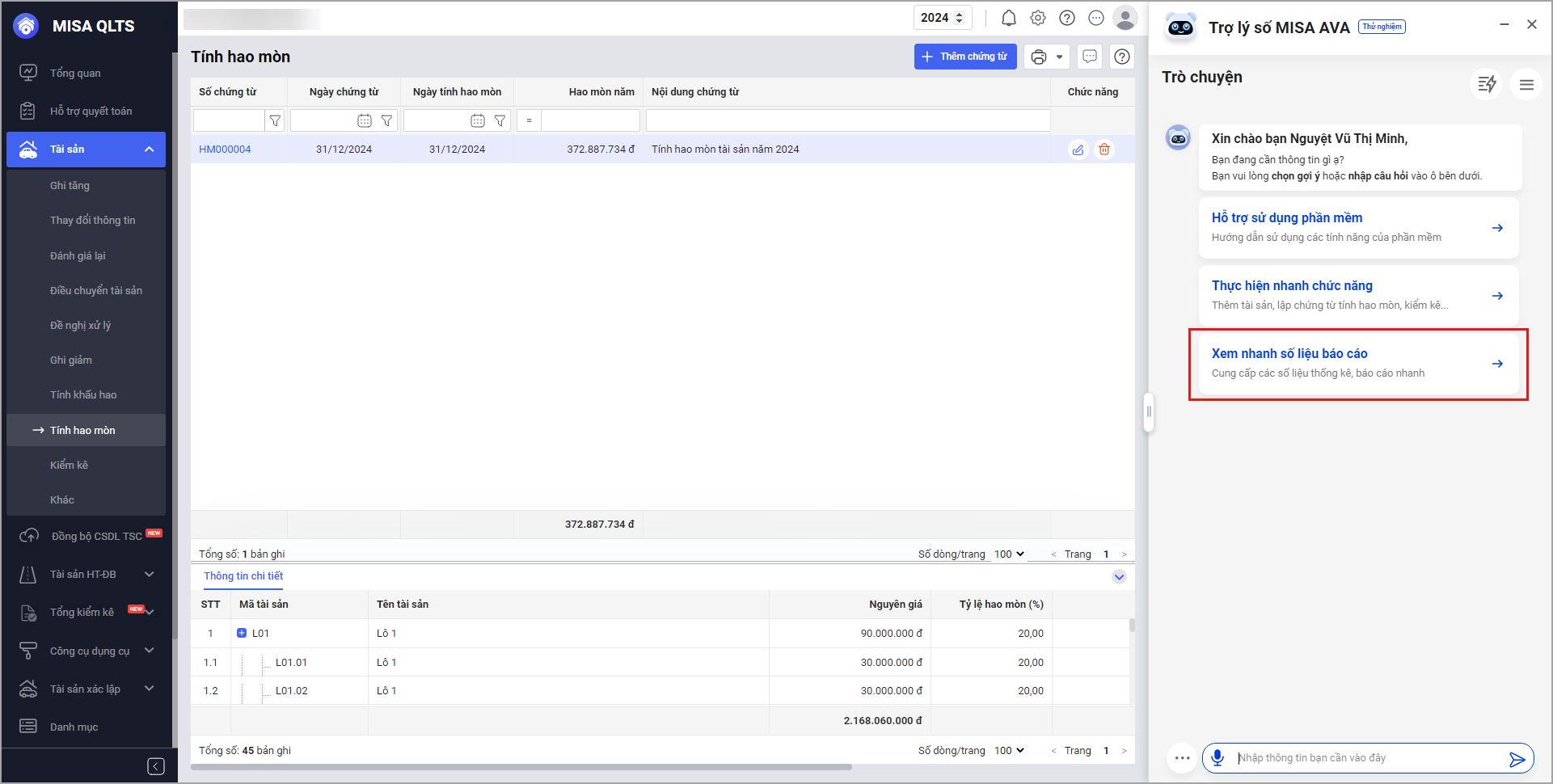This screenshot has width=1553, height=784.
Task: Click the AVA chat message input field
Action: [1367, 758]
